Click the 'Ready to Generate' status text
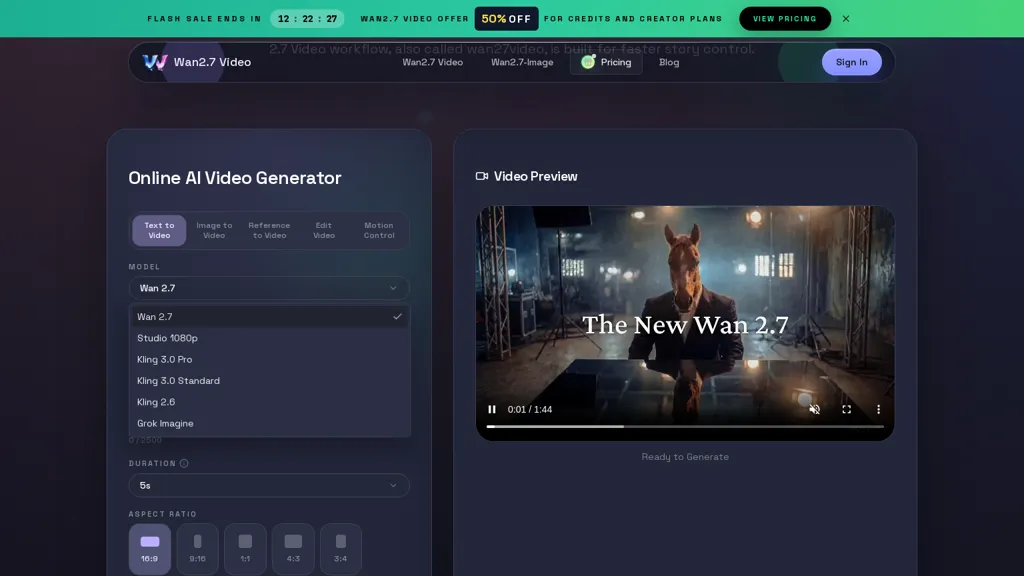1024x576 pixels. click(685, 457)
